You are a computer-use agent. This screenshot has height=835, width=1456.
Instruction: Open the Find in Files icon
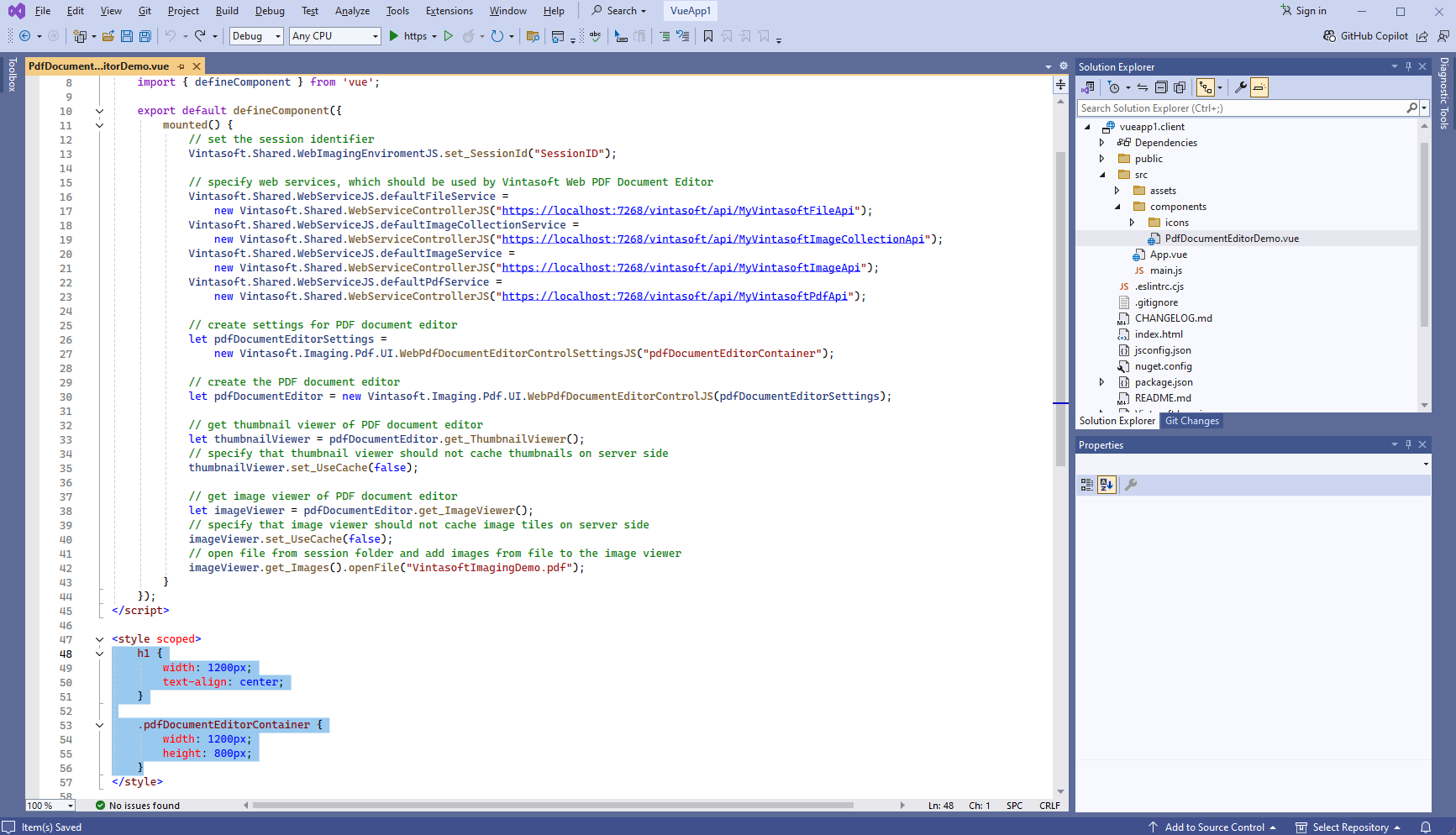tap(533, 36)
